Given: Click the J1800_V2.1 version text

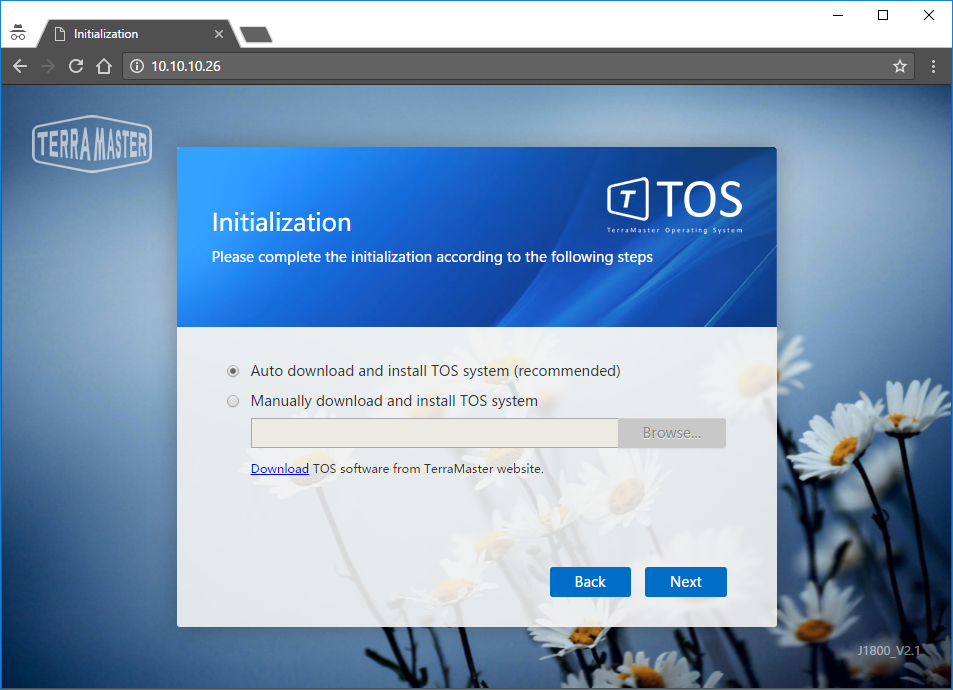Looking at the screenshot, I should pyautogui.click(x=889, y=650).
